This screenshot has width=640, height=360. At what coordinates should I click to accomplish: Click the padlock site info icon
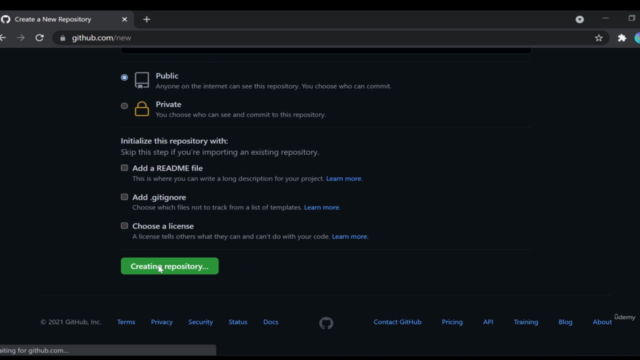pyautogui.click(x=62, y=38)
